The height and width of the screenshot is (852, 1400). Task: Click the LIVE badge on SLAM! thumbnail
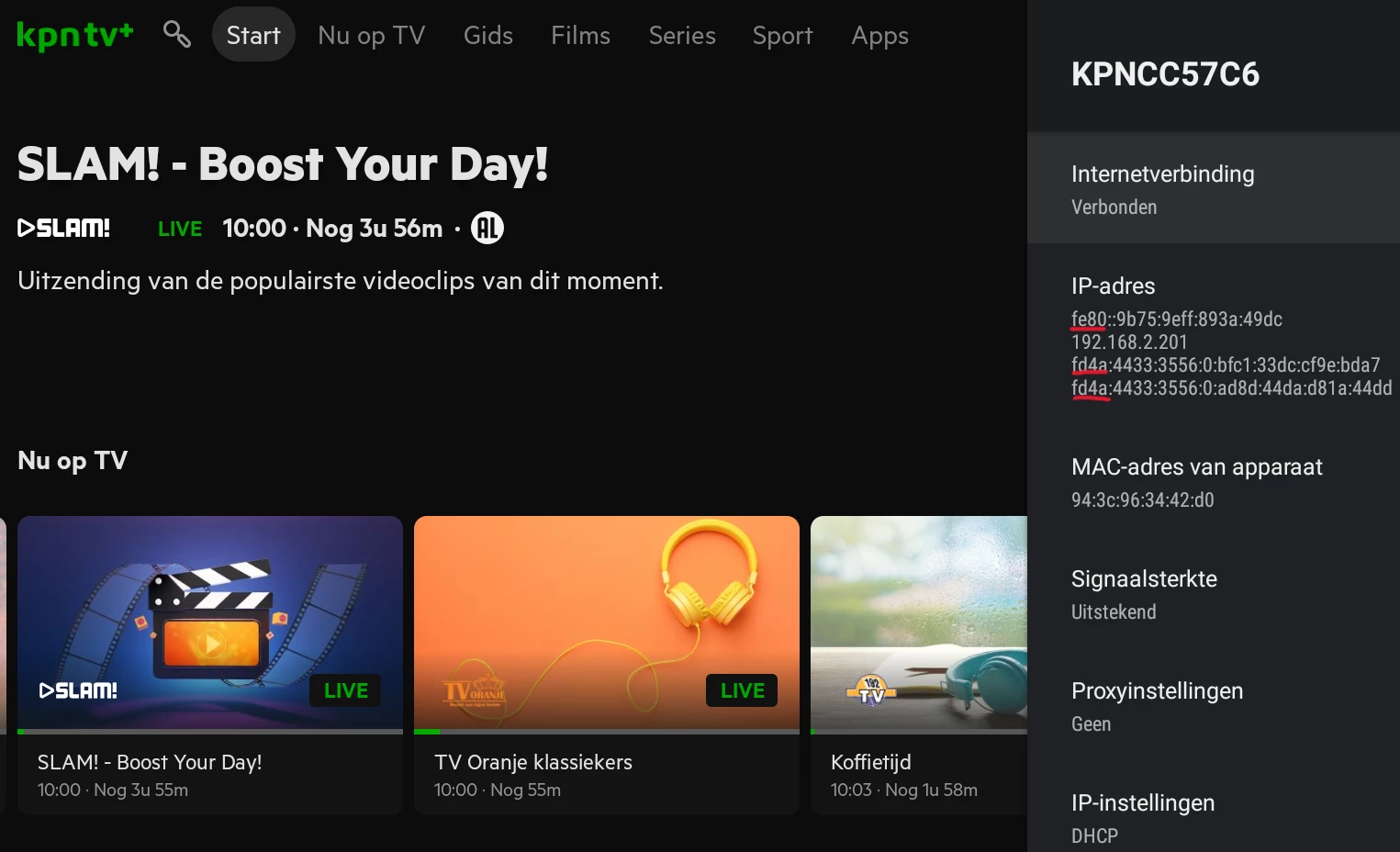point(345,690)
